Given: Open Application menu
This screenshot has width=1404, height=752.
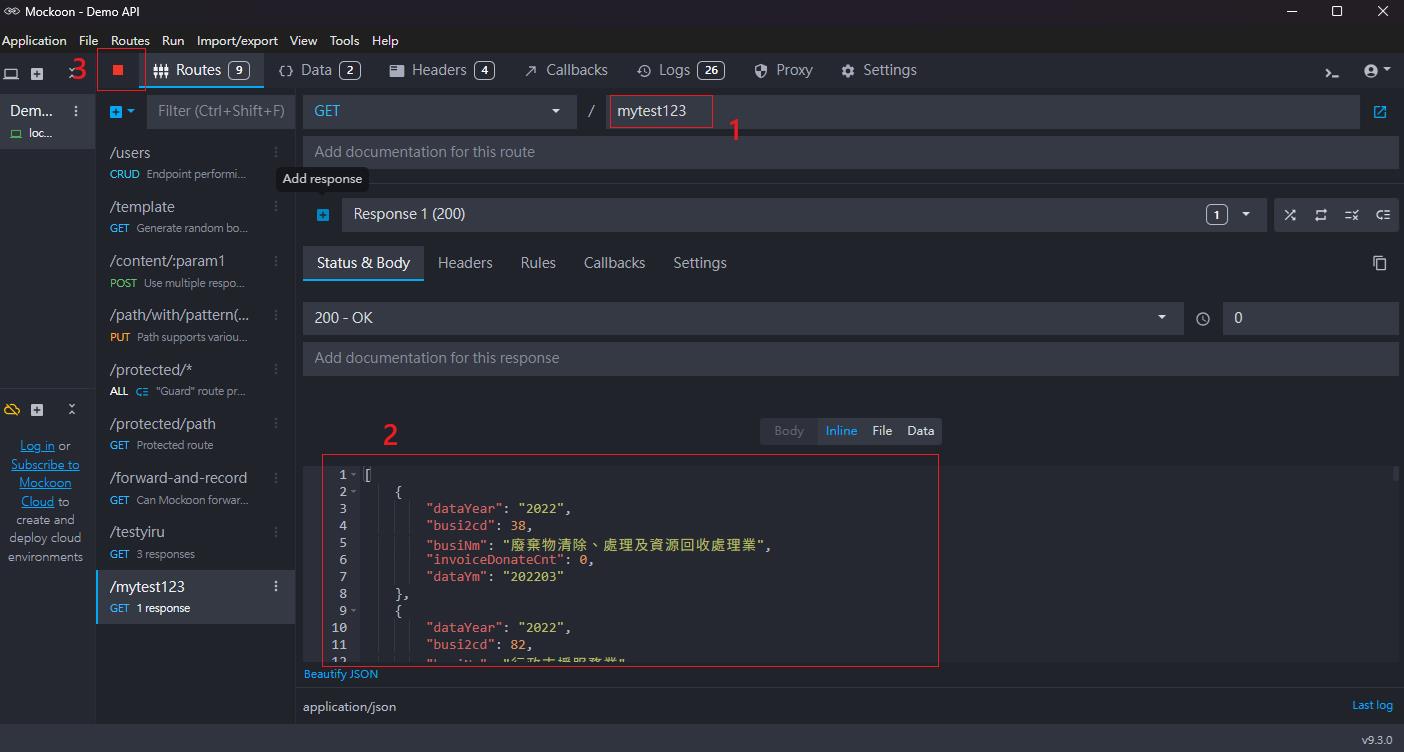Looking at the screenshot, I should 34,41.
